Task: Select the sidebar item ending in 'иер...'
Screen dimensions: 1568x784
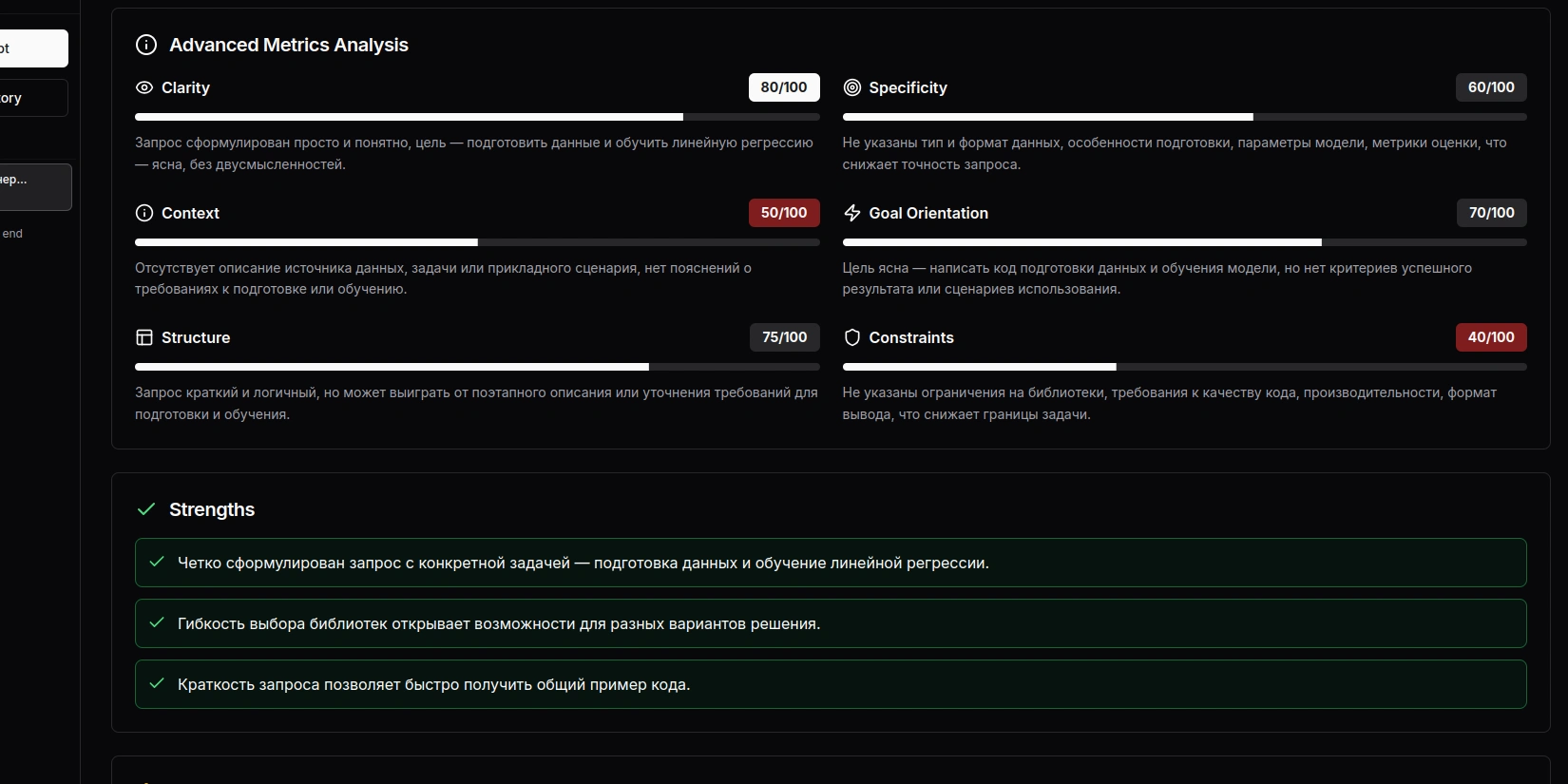Action: 35,187
